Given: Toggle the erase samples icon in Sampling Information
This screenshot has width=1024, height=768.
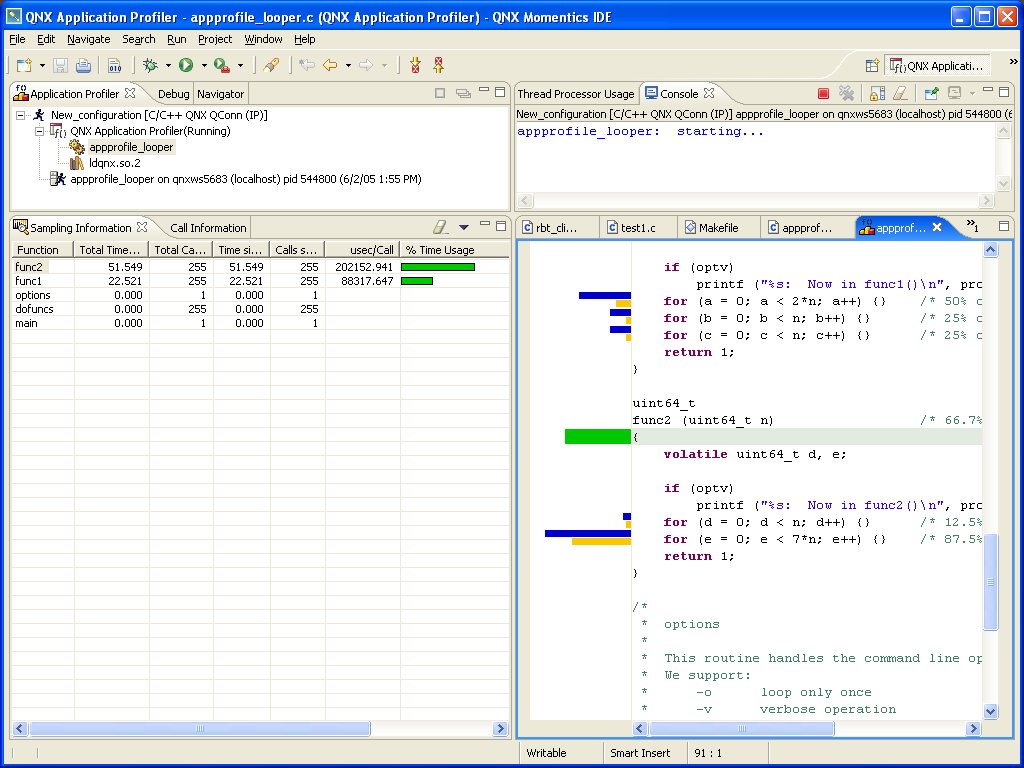Looking at the screenshot, I should pos(438,226).
